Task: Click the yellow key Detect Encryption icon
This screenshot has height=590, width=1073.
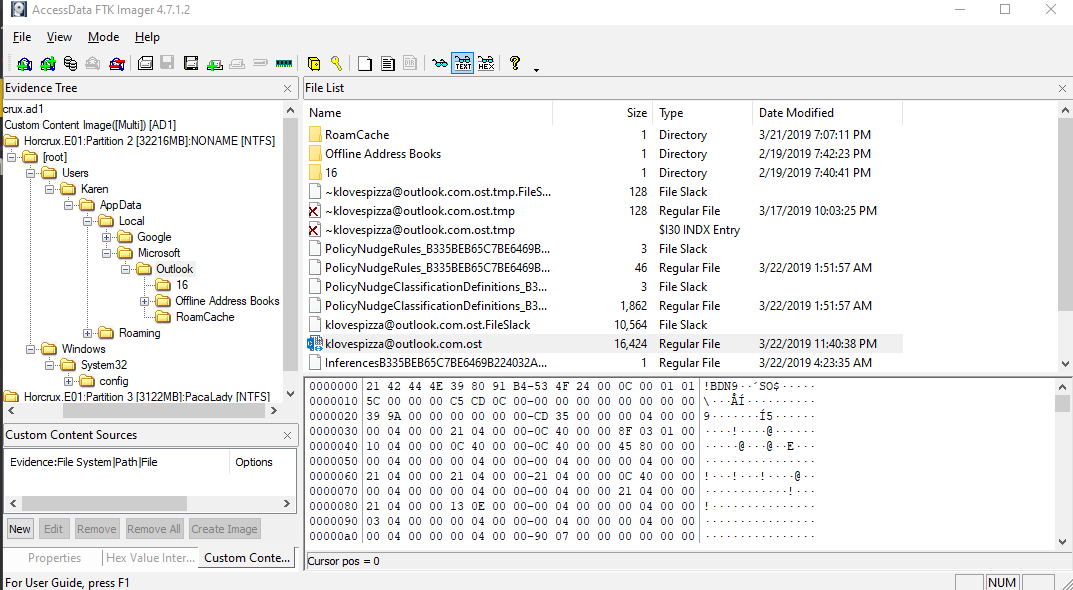Action: [x=337, y=63]
